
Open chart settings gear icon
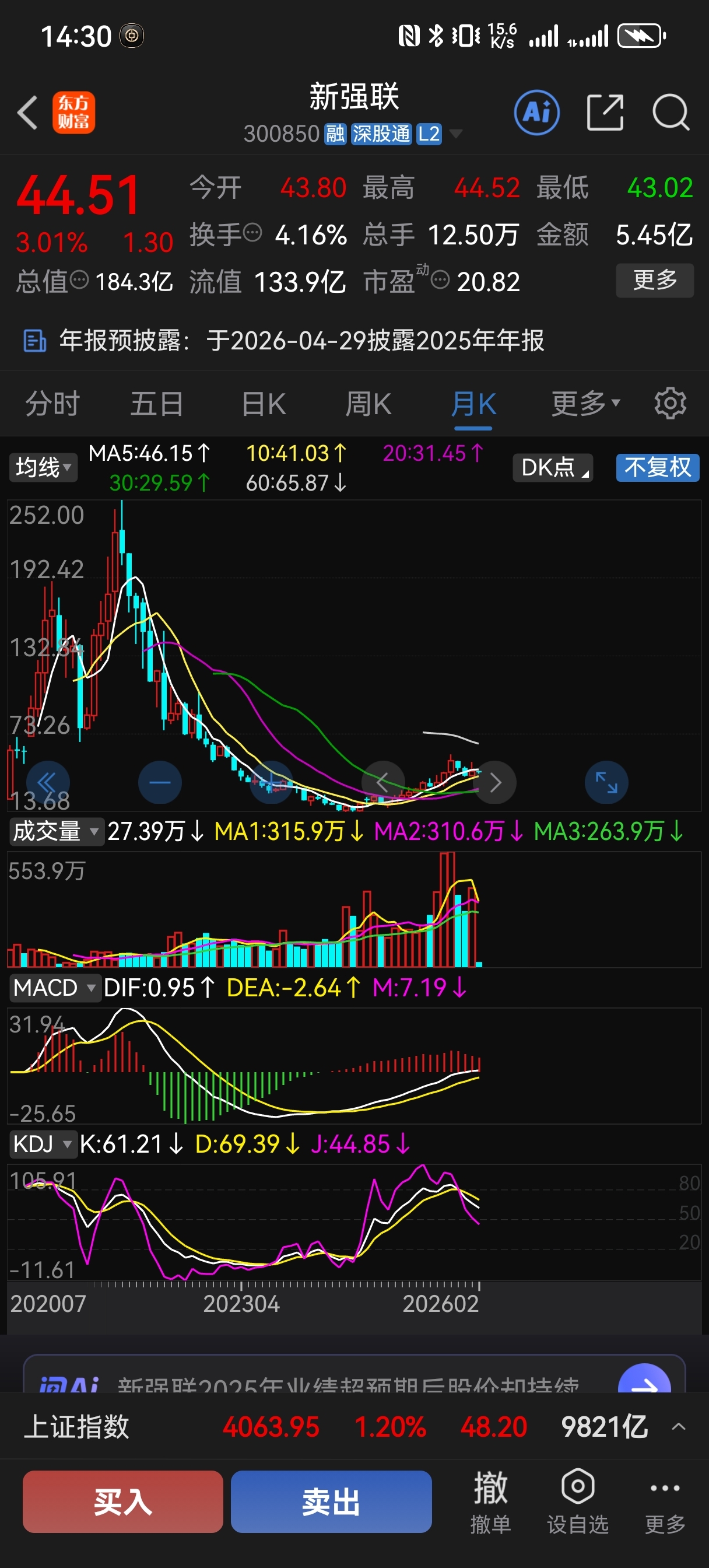pyautogui.click(x=670, y=403)
